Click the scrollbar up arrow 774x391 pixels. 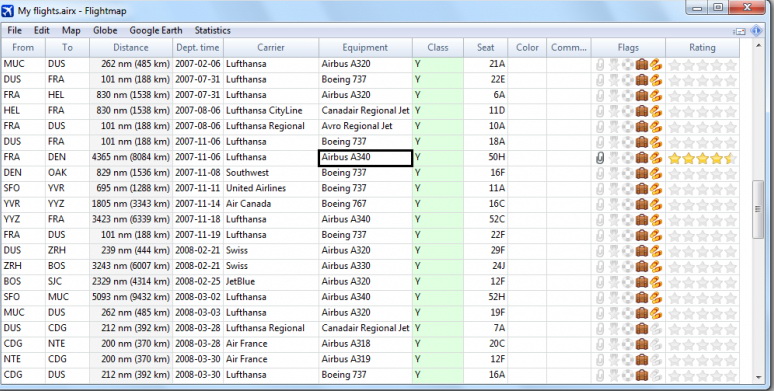758,45
